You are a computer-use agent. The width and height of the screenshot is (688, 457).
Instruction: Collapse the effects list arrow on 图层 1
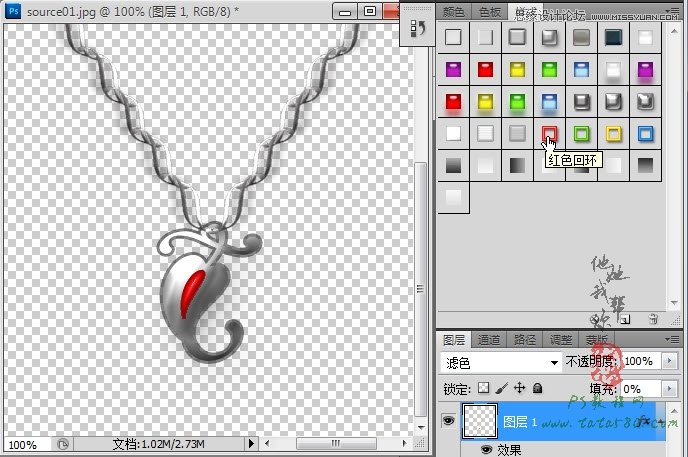pos(660,421)
